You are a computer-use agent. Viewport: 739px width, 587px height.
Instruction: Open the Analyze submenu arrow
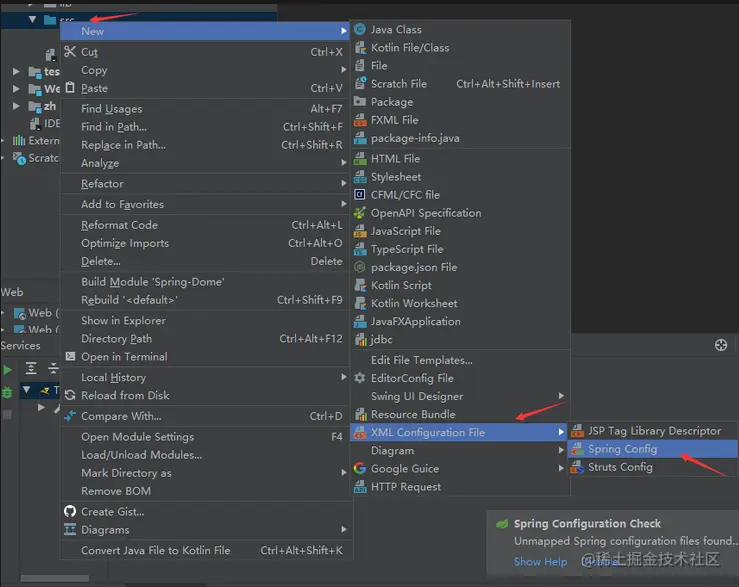pos(344,163)
